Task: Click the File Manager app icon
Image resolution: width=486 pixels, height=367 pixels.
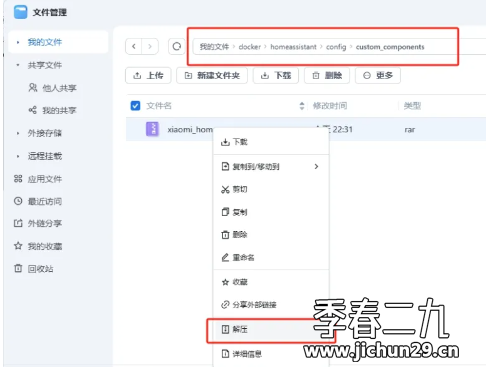Action: [x=21, y=12]
